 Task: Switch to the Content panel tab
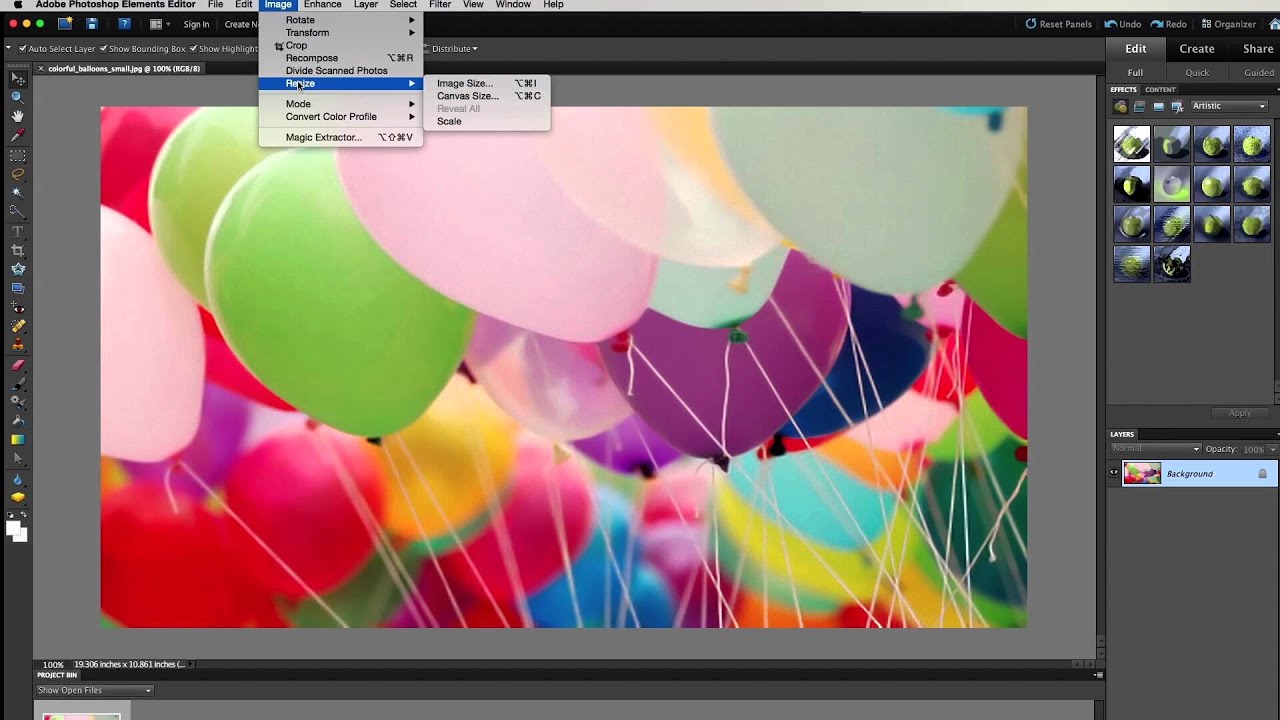click(x=1160, y=90)
